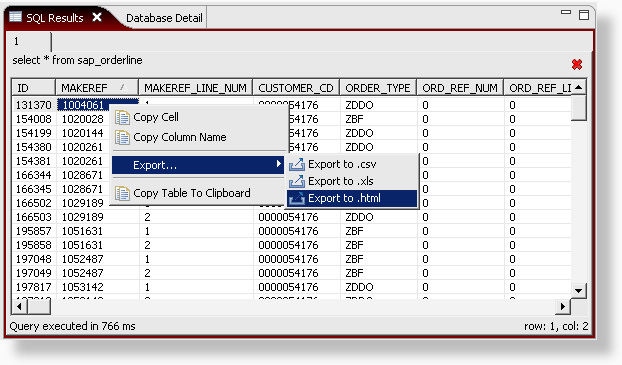Sort by MAKEREF_LINE_NUM column header
The image size is (622, 365).
[x=195, y=88]
